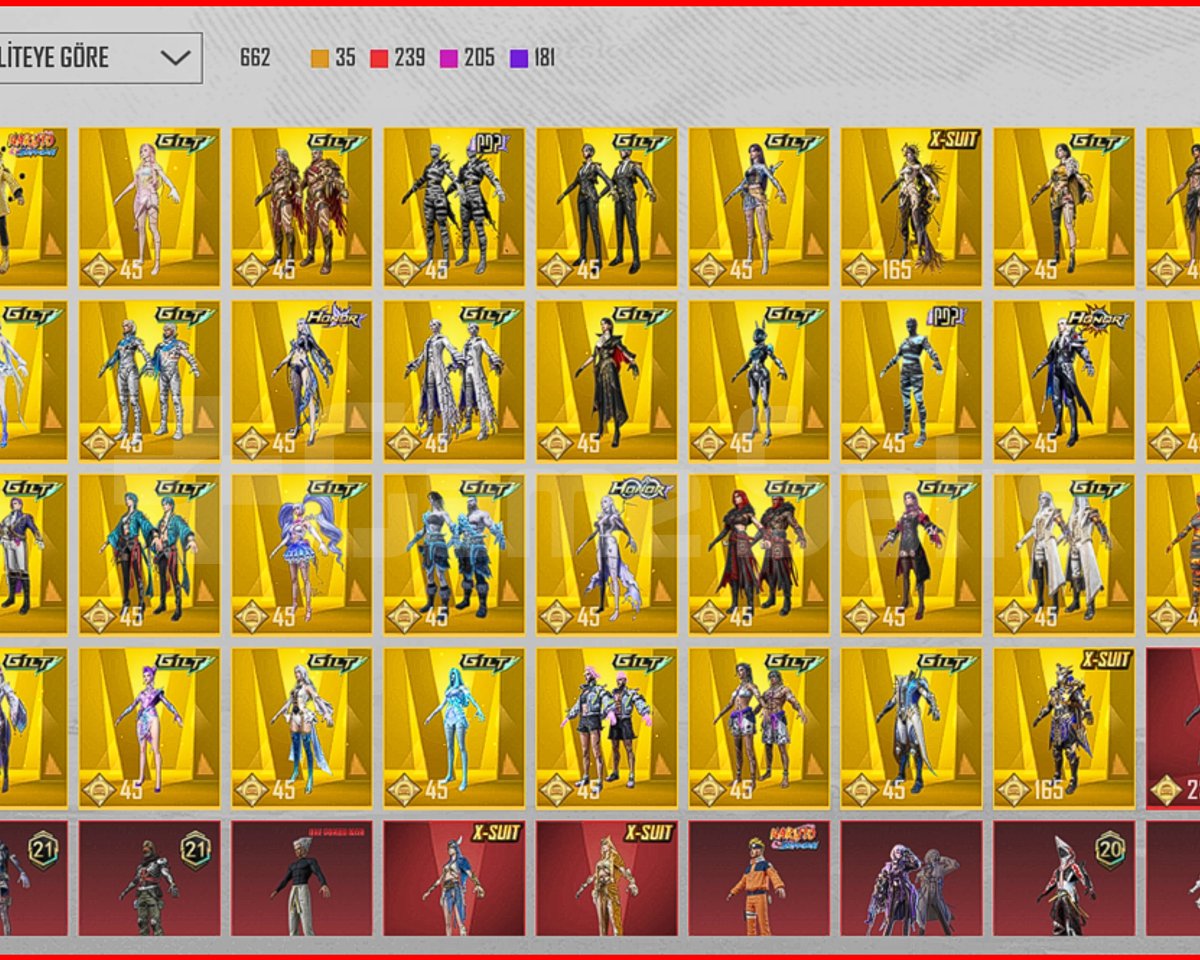Select the black formal suit pair outfit

tap(606, 207)
